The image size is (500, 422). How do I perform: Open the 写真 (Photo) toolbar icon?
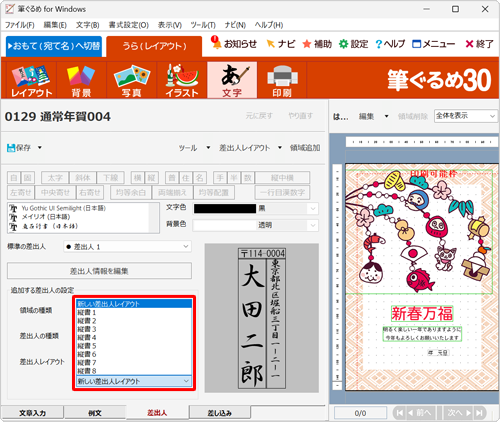(x=131, y=80)
